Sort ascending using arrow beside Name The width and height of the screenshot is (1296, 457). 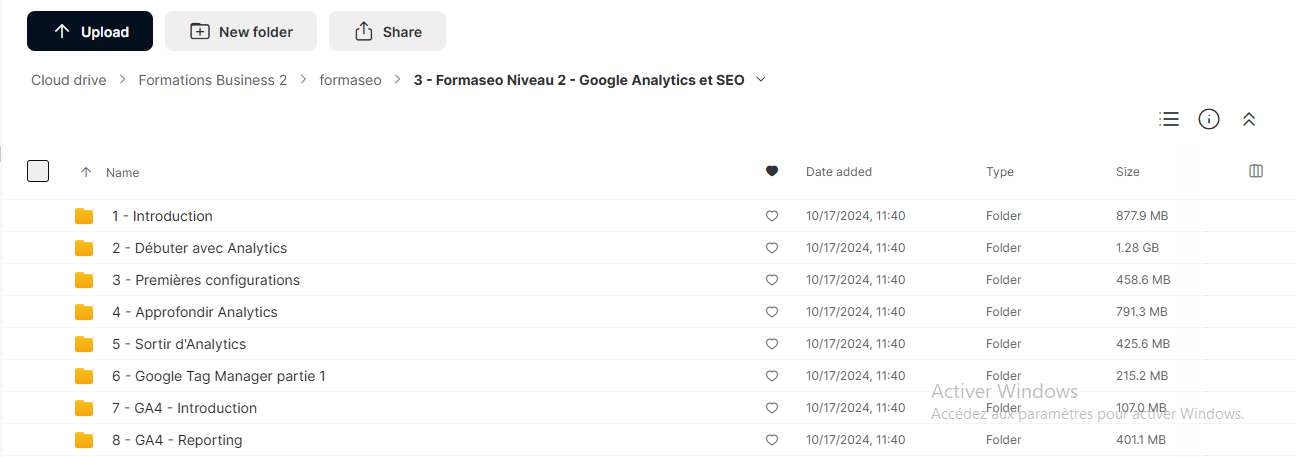[85, 172]
